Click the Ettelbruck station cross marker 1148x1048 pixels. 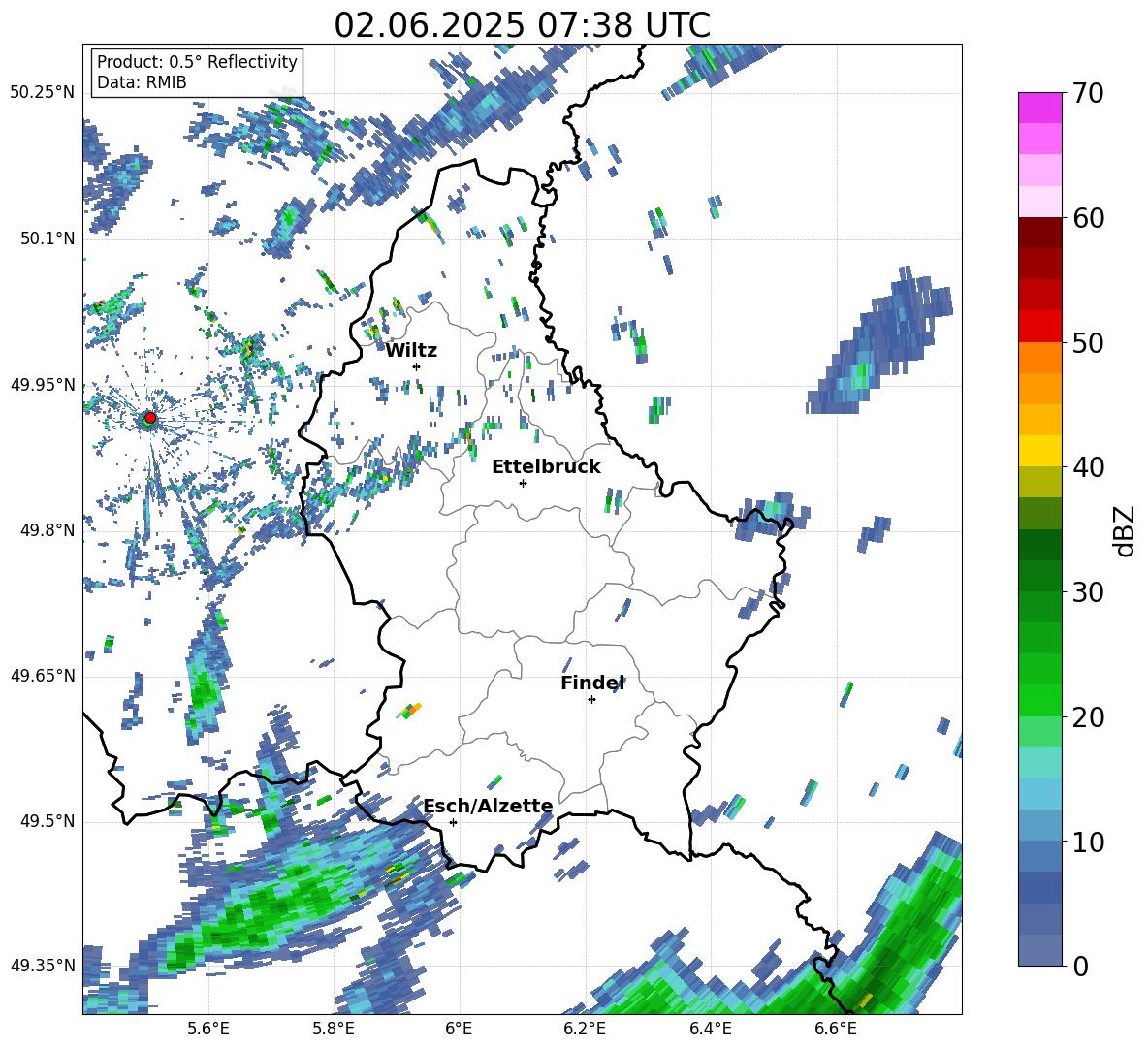523,483
